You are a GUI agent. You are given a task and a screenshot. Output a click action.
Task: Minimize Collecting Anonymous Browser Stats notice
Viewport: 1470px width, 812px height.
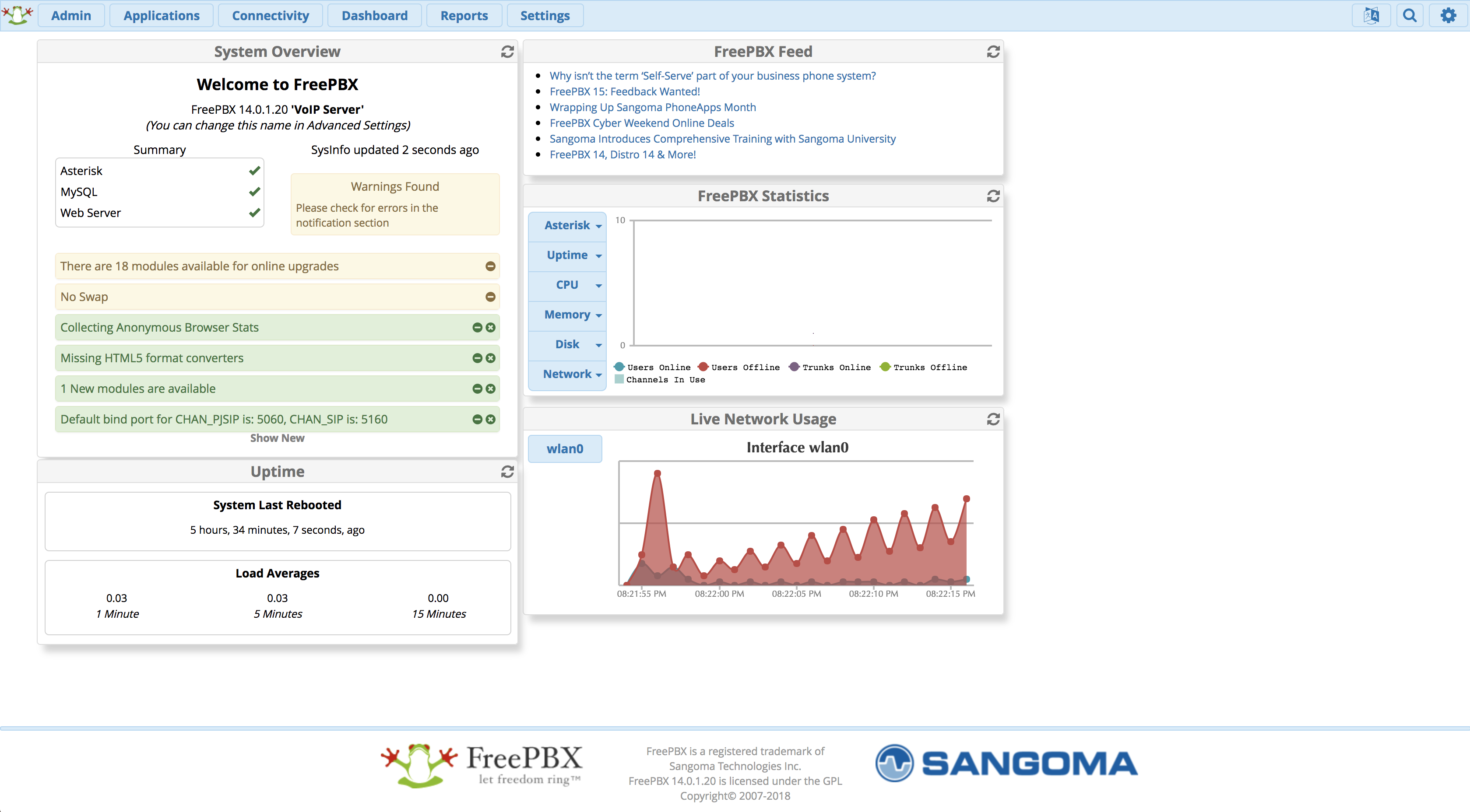click(x=477, y=327)
